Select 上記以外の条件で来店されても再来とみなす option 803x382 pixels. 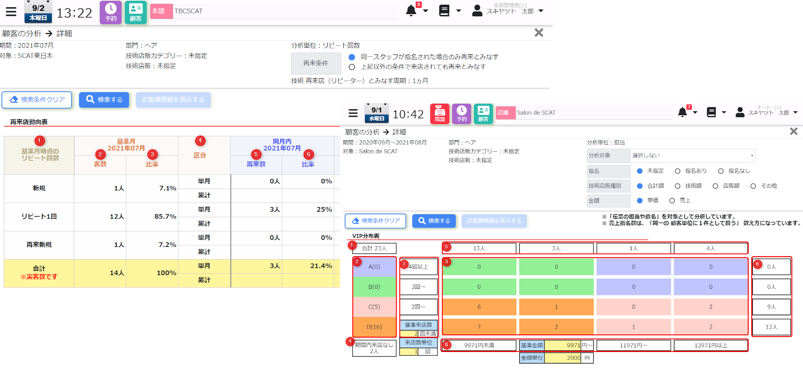[351, 67]
